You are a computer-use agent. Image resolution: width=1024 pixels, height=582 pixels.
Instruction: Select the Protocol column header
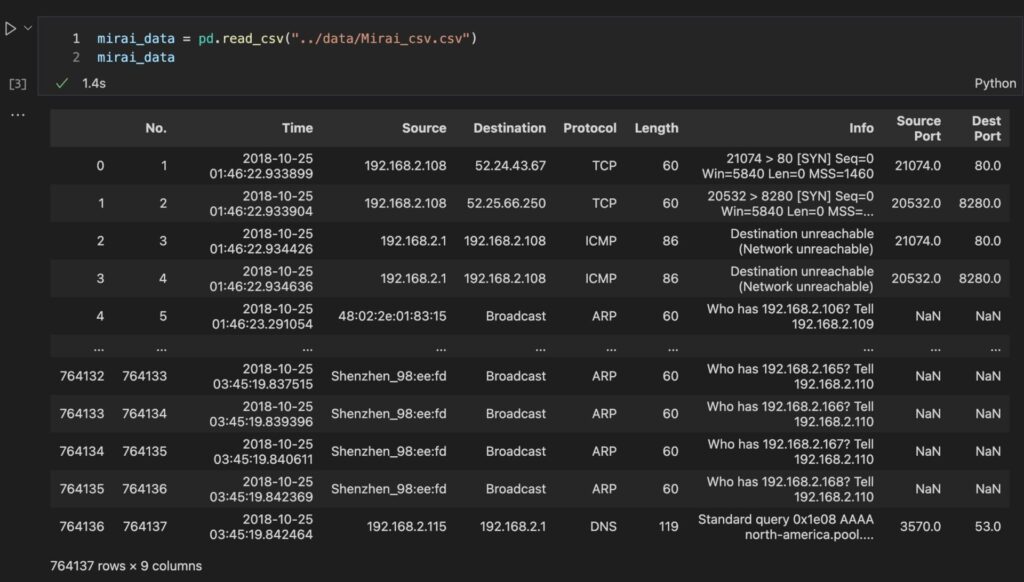tap(590, 128)
